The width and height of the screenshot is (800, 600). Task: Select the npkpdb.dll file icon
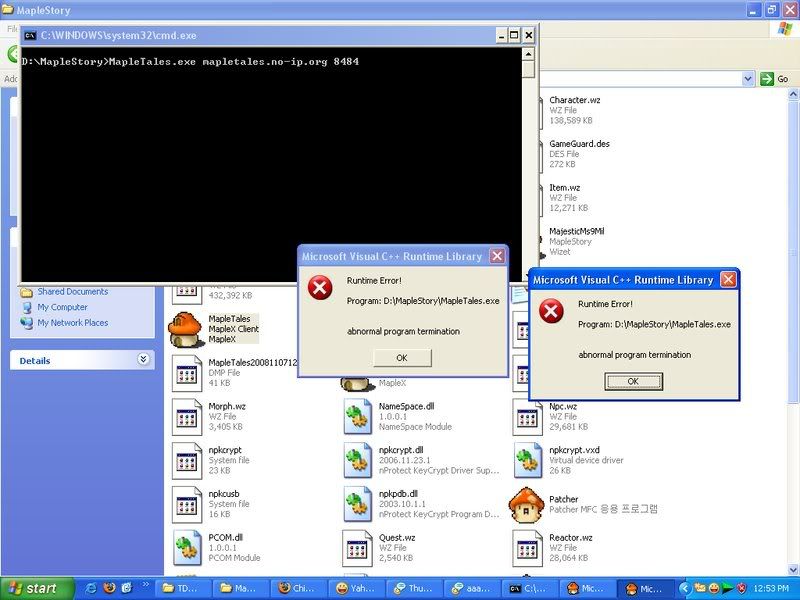pos(357,505)
